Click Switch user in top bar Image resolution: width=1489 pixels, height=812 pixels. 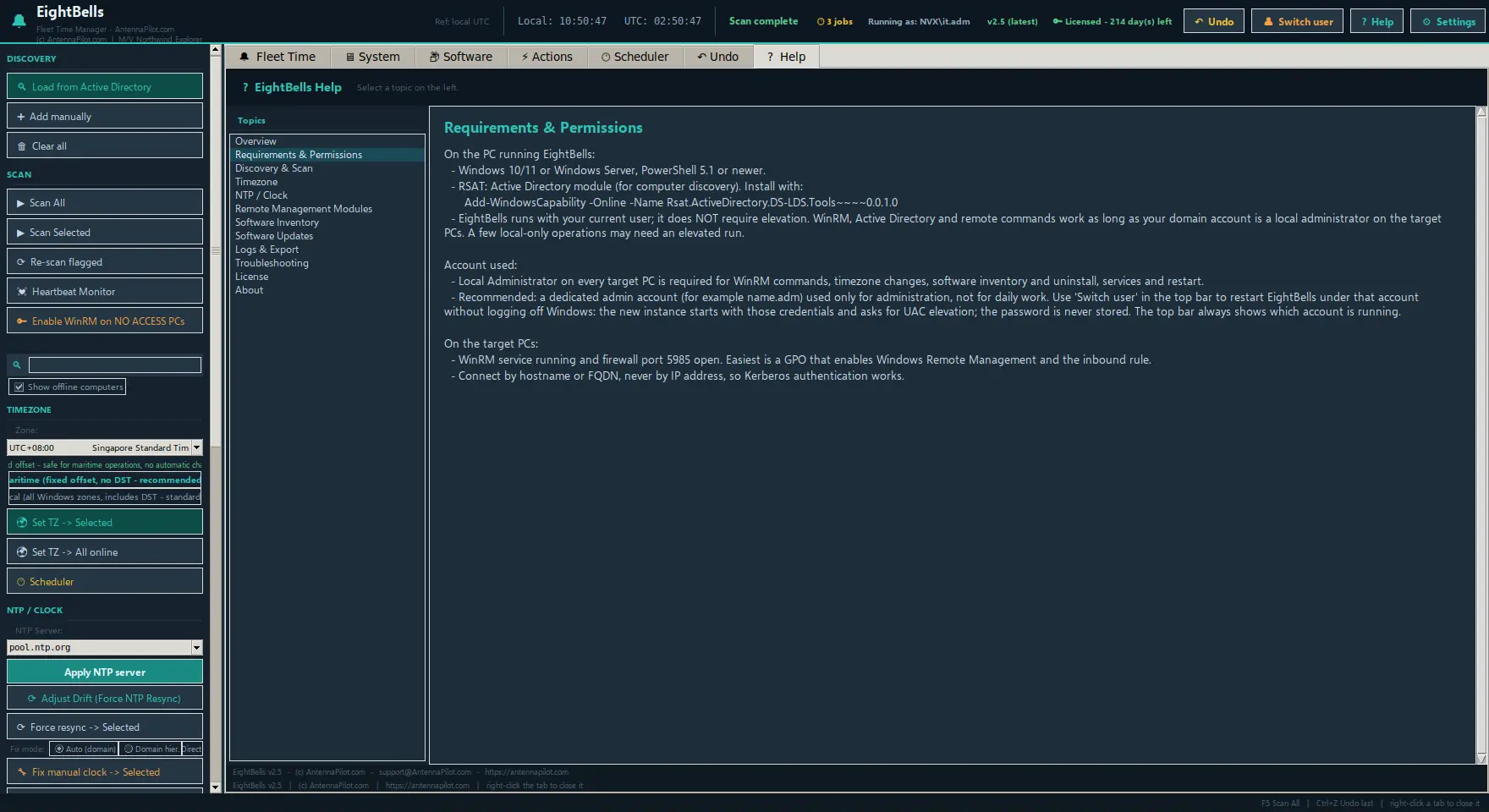point(1297,21)
